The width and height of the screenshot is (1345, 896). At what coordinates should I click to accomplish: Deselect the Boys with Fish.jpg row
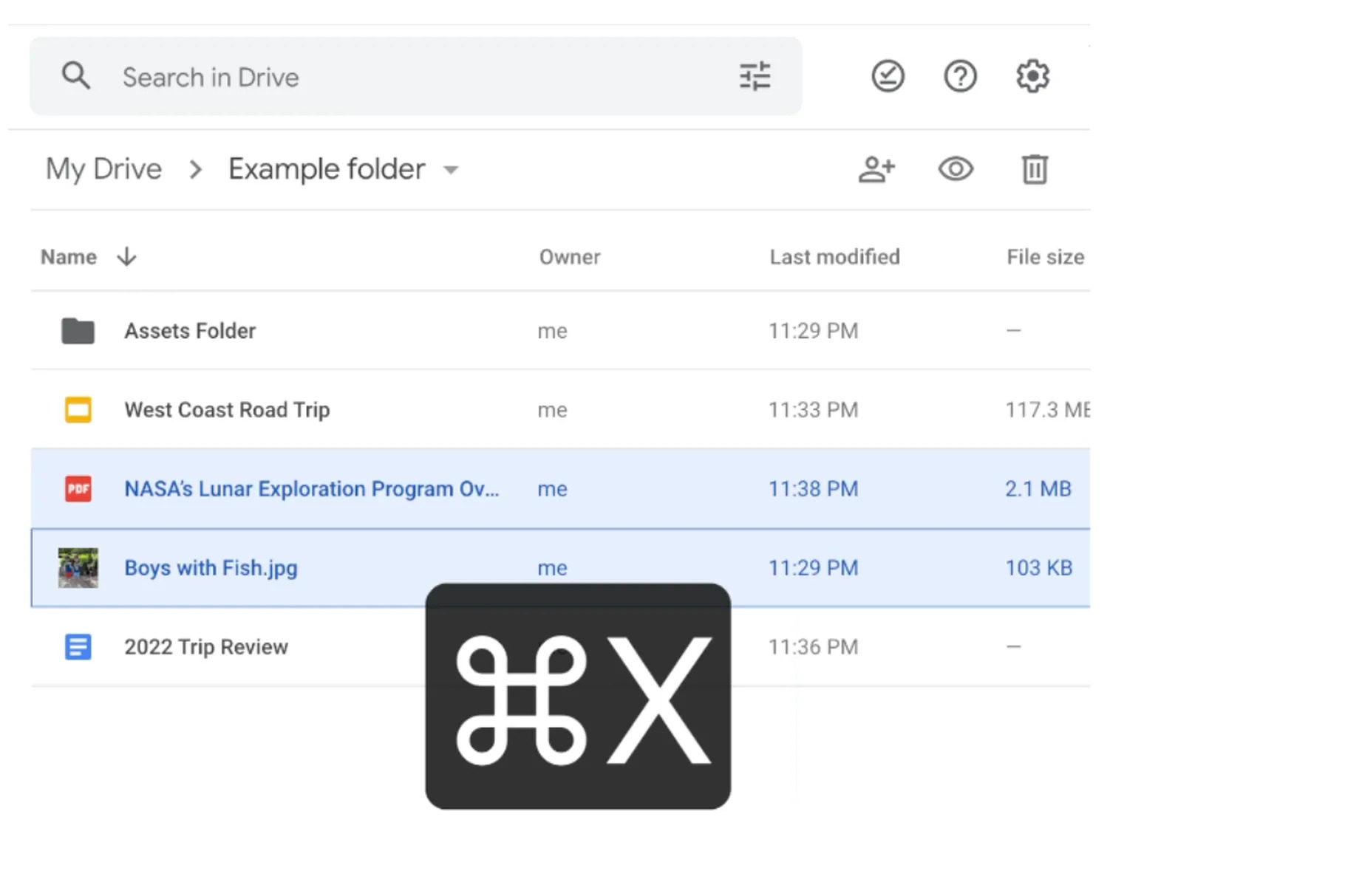tap(211, 568)
